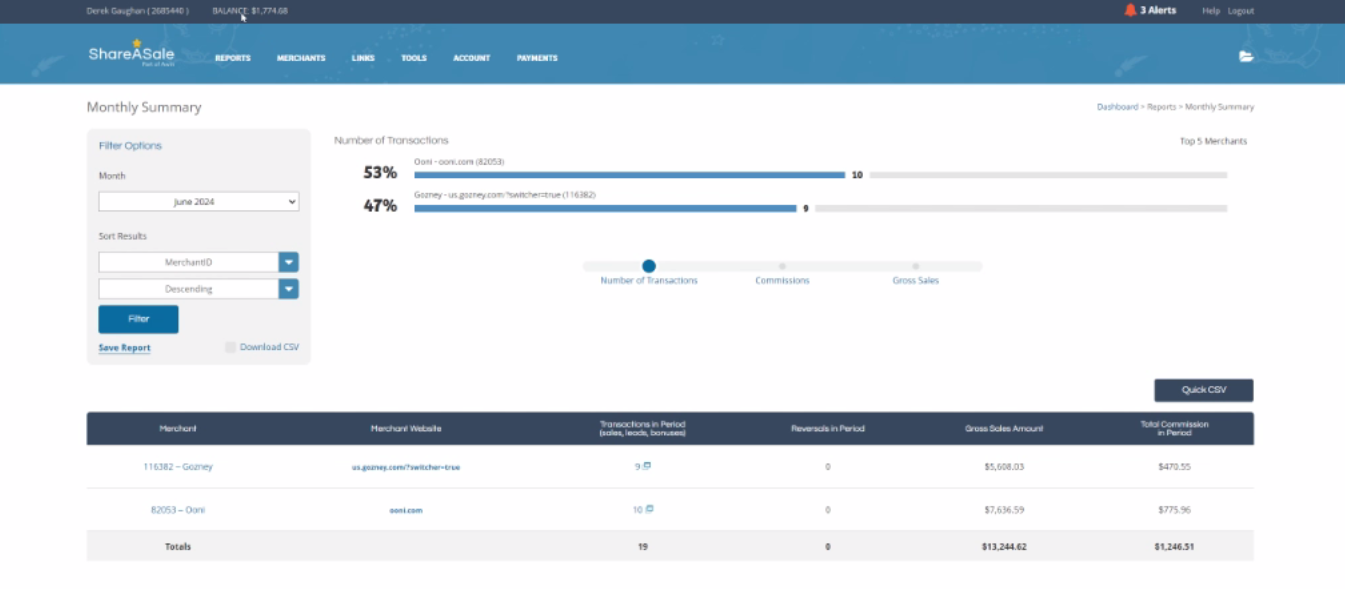The width and height of the screenshot is (1345, 589).
Task: Click the Totals row label
Action: tap(178, 547)
